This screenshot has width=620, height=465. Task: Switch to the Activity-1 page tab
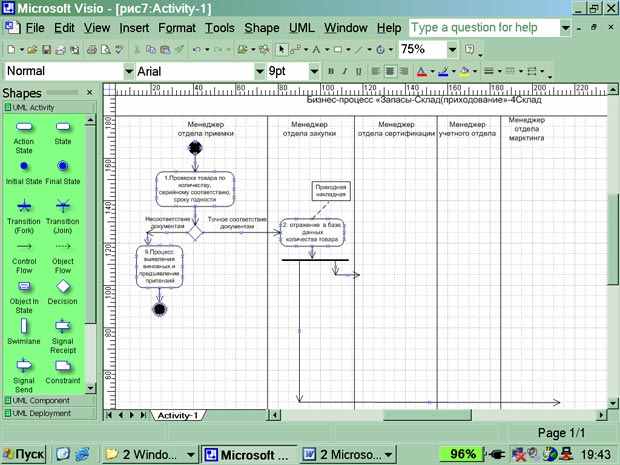click(x=178, y=416)
